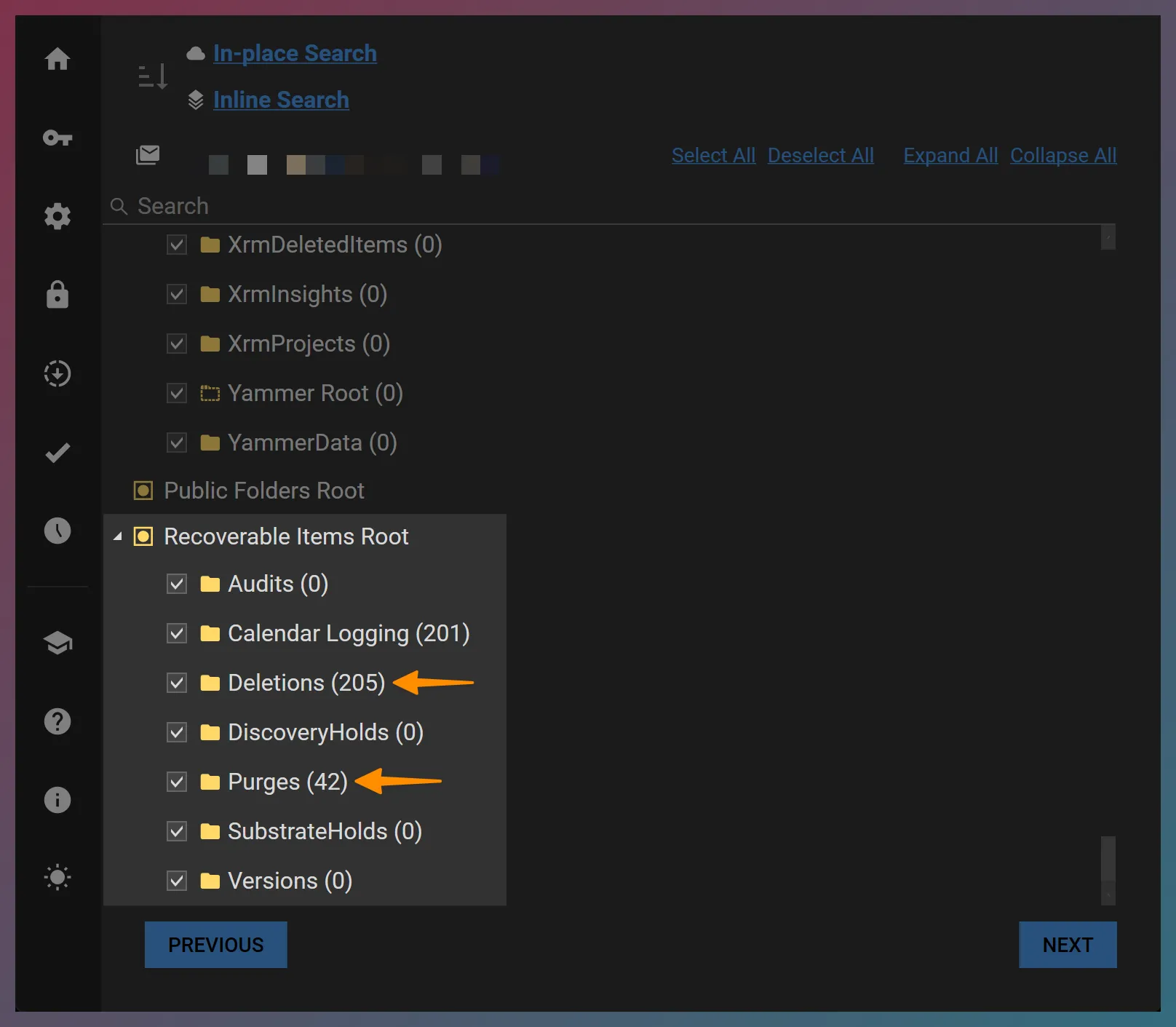This screenshot has height=1027, width=1176.
Task: Click Collapse All to close all folders
Action: tap(1063, 155)
